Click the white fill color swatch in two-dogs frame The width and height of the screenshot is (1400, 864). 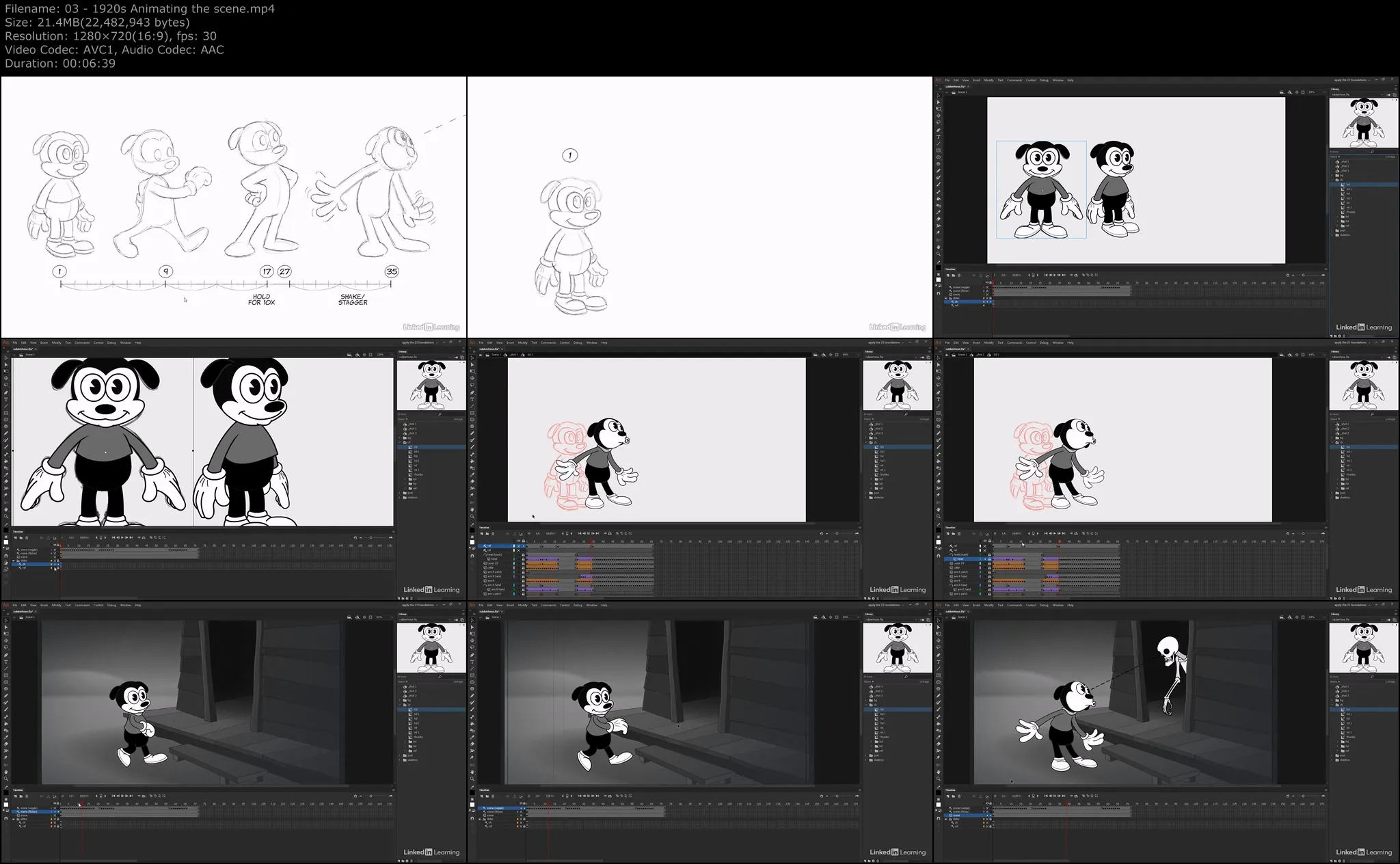[939, 280]
